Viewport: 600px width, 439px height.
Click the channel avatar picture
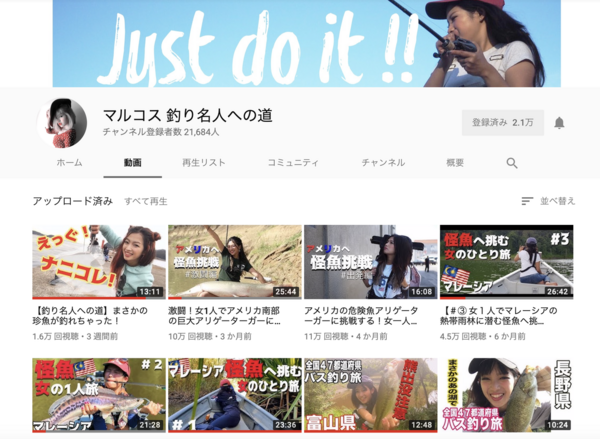tap(62, 123)
